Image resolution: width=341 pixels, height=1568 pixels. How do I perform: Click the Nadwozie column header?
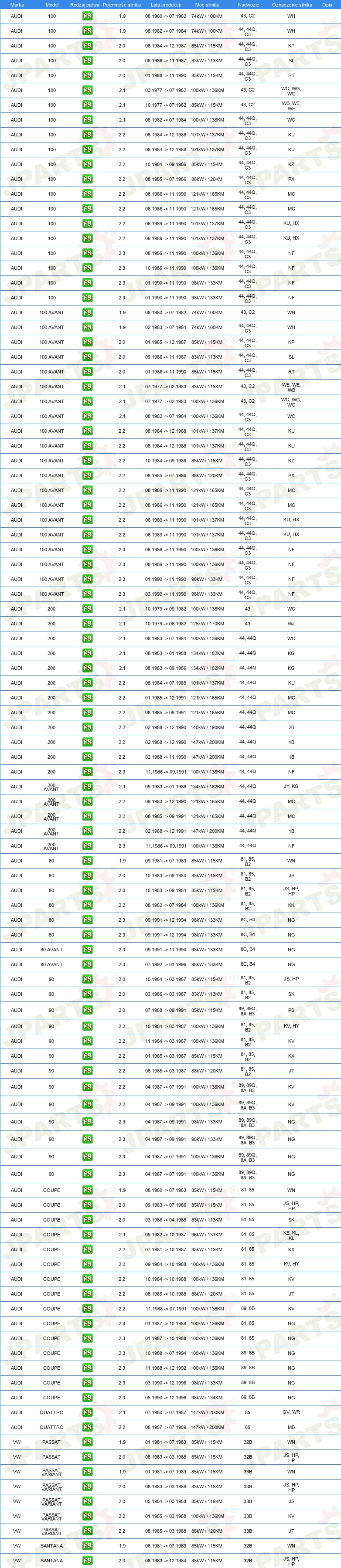pos(249,4)
